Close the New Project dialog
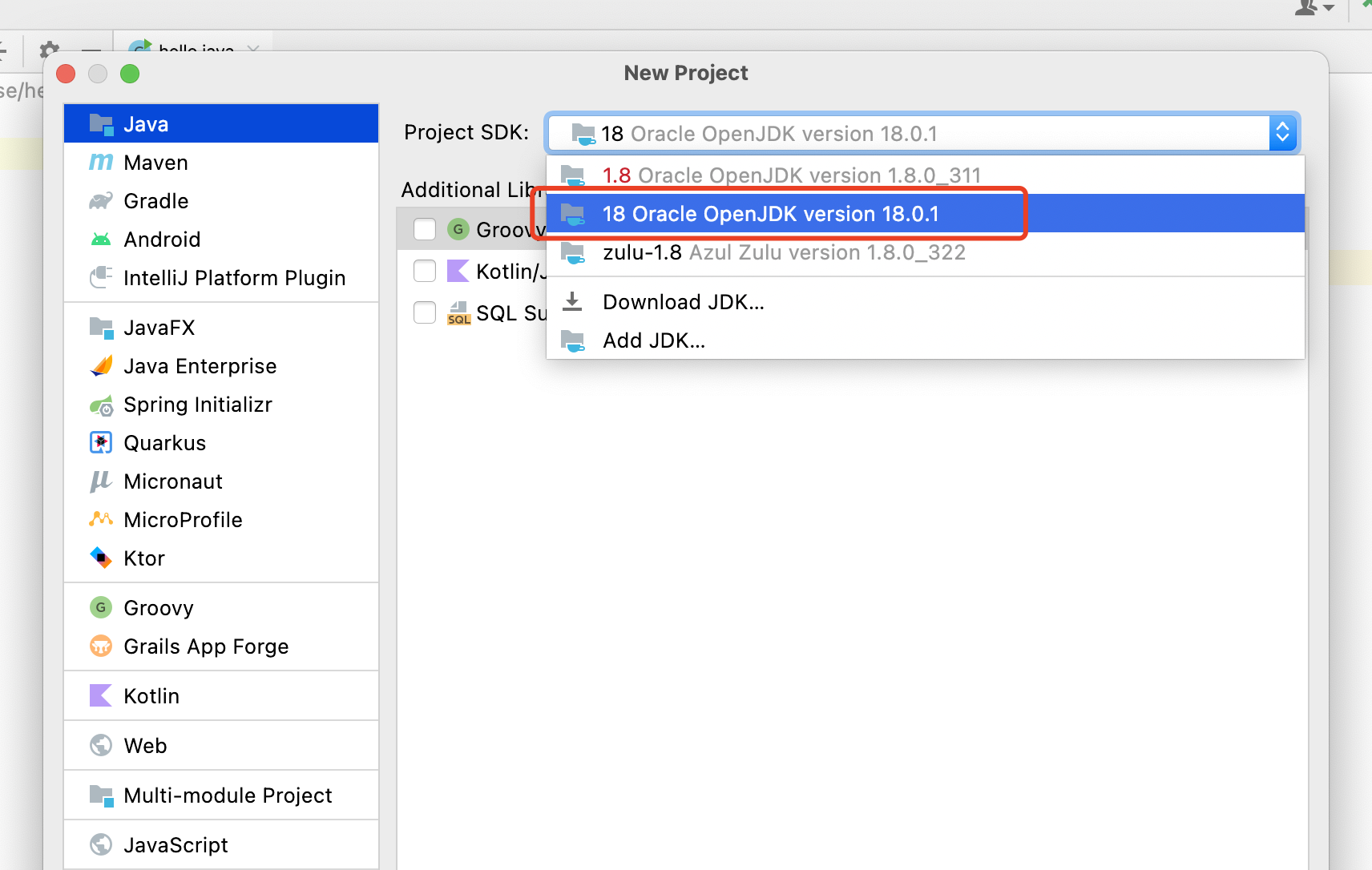 click(66, 74)
